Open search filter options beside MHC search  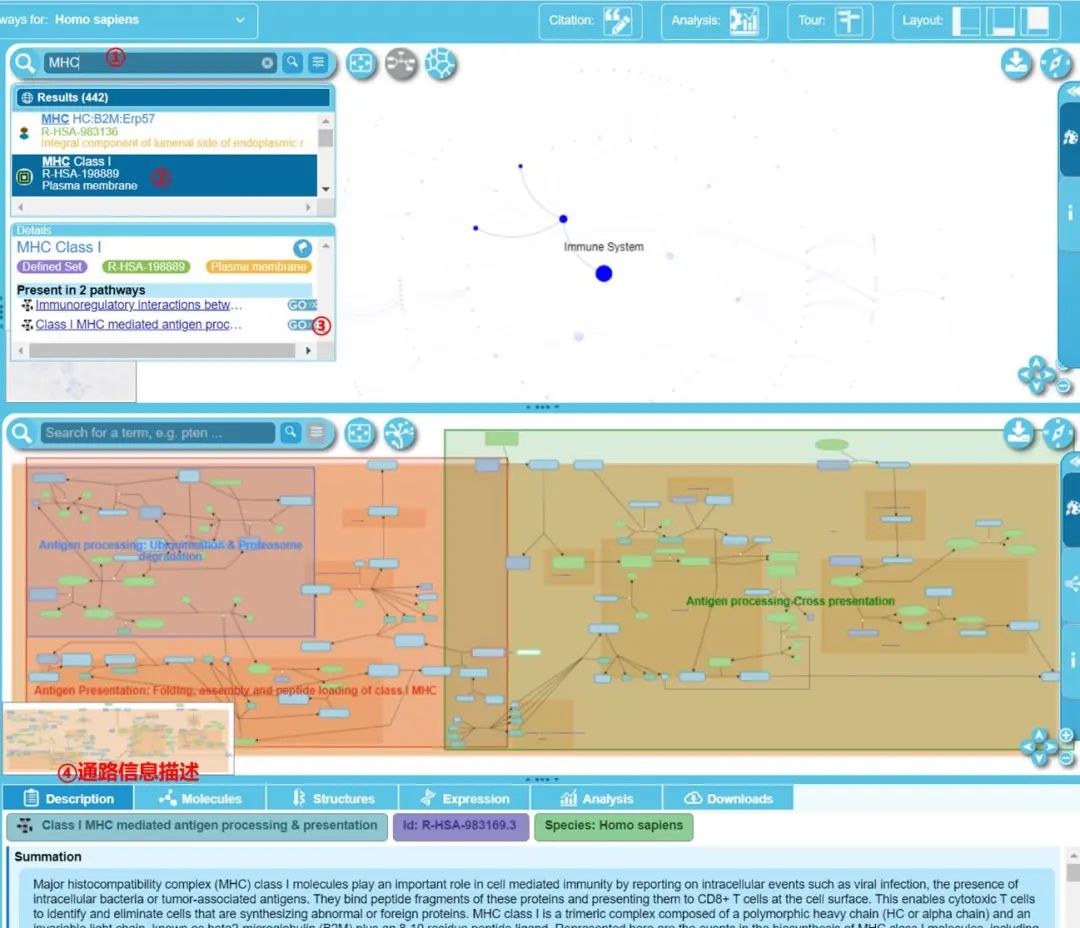pos(317,63)
